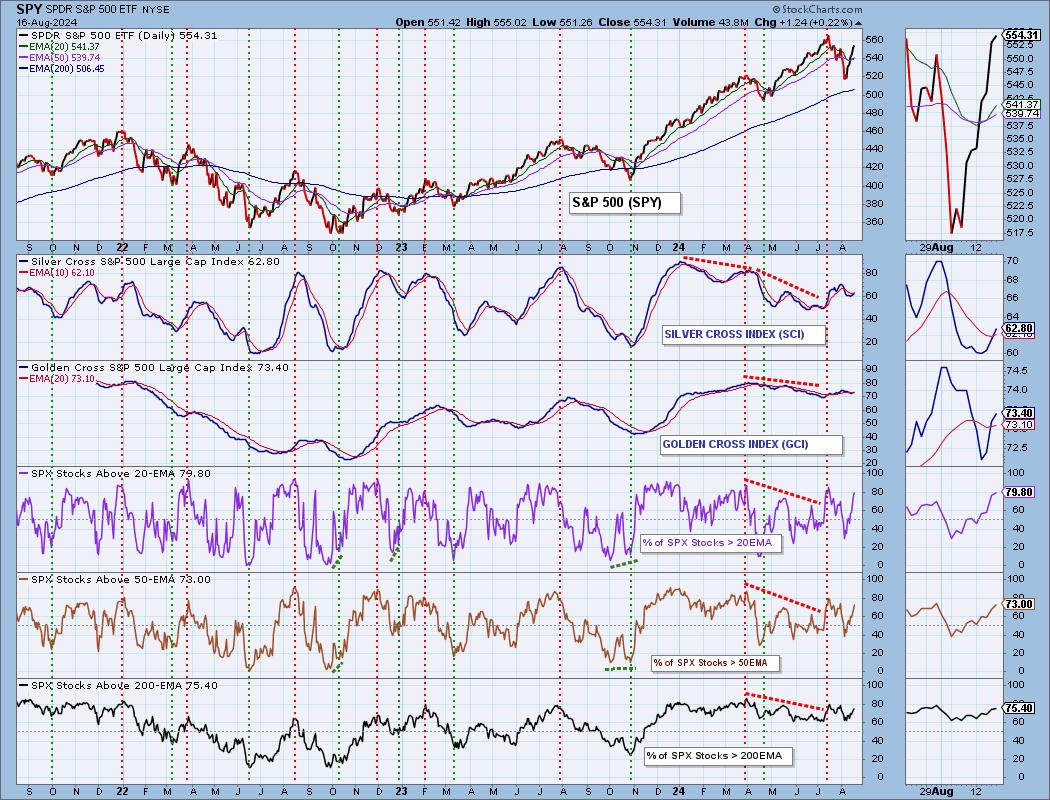Click the 23 year label on top time axis
Viewport: 1050px width, 800px height.
pos(400,247)
